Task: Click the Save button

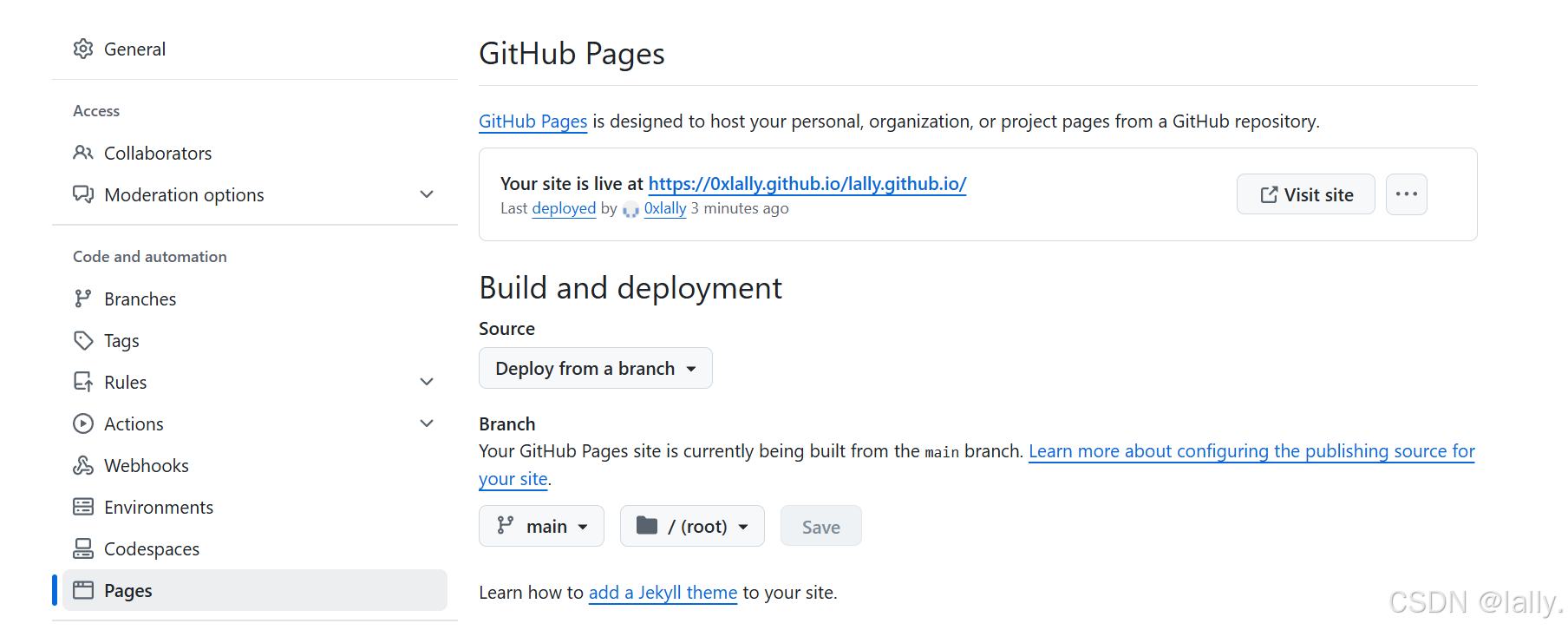Action: pyautogui.click(x=821, y=526)
